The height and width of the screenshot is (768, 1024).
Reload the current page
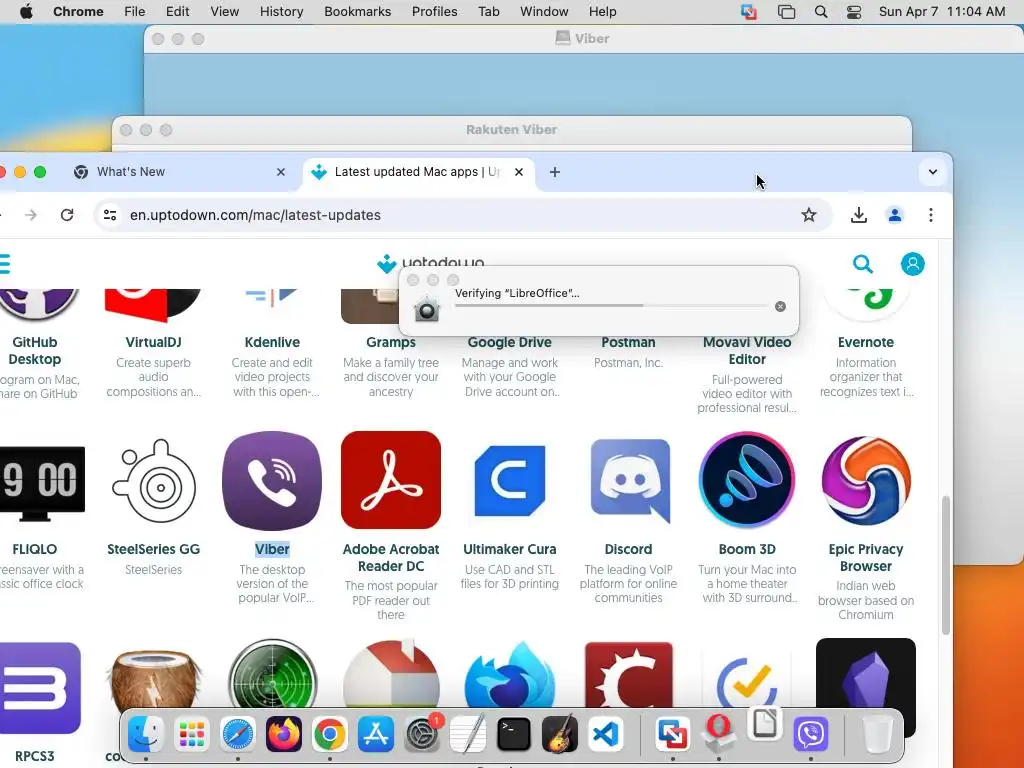tap(67, 215)
